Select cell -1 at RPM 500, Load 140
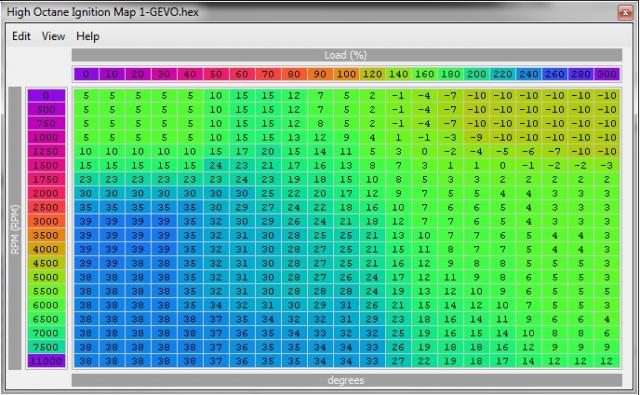Viewport: 640px width, 395px height. point(398,109)
